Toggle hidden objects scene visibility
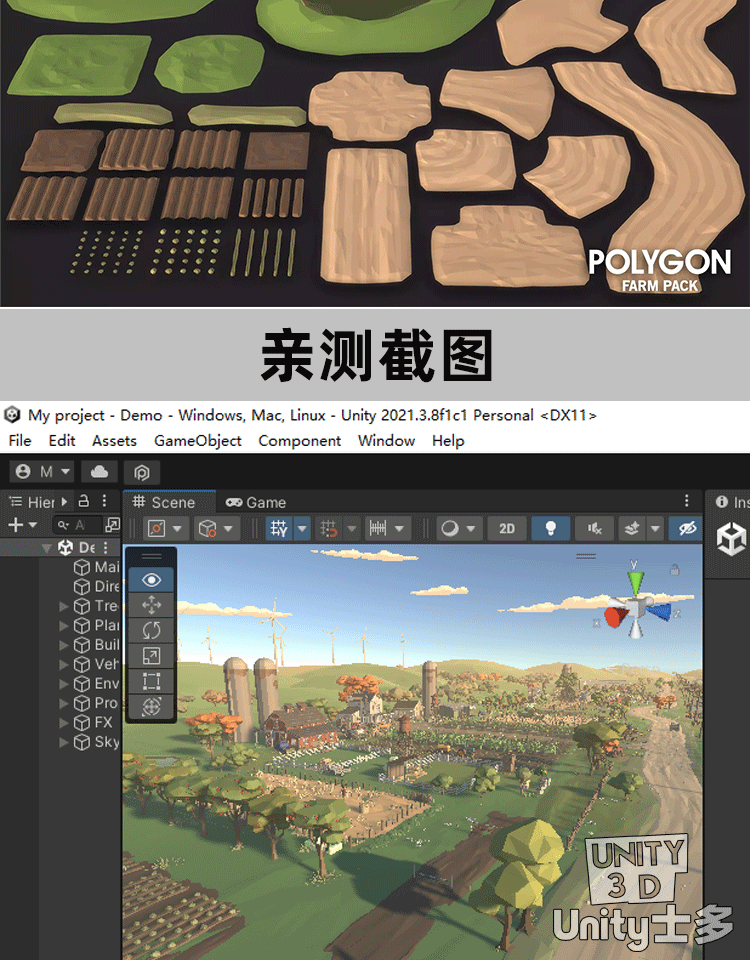The height and width of the screenshot is (960, 750). click(686, 528)
